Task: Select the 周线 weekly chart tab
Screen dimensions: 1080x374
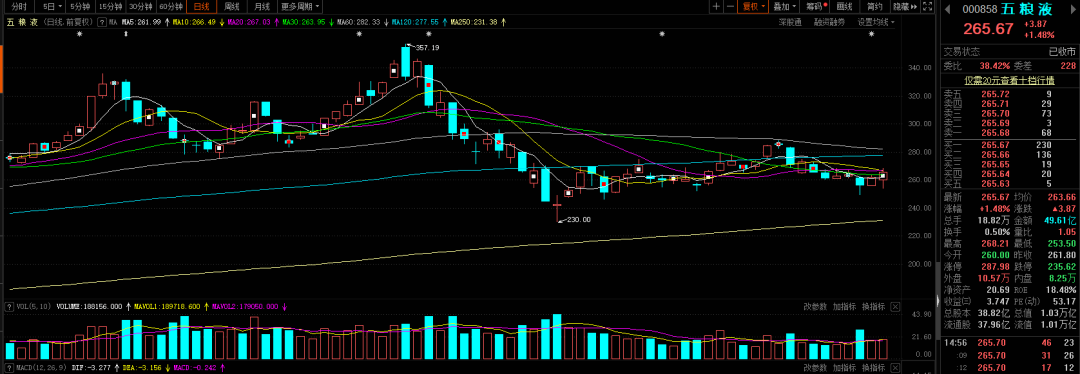Action: coord(232,7)
